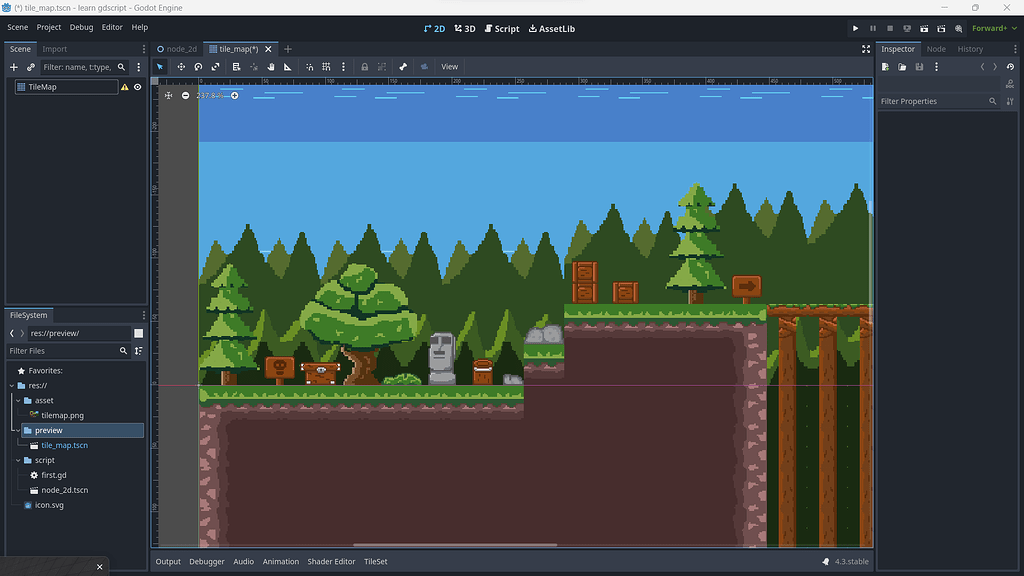Activate the Scale tool
The height and width of the screenshot is (576, 1024).
click(217, 66)
